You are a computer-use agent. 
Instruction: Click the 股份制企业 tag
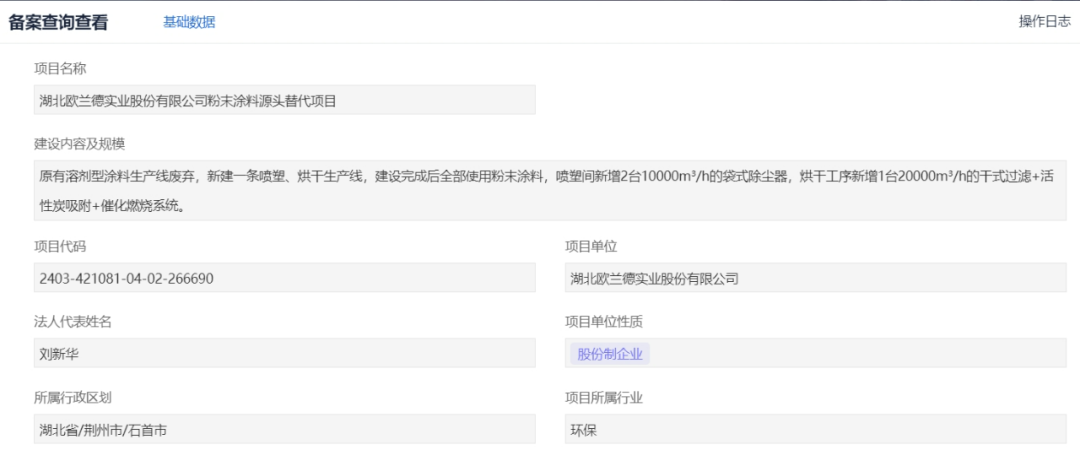click(610, 354)
